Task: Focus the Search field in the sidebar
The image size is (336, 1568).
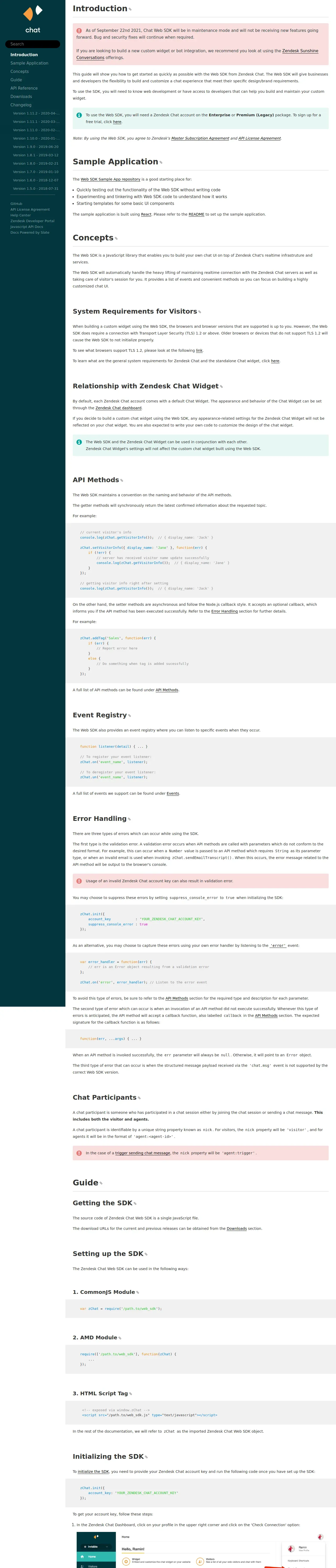Action: (33, 44)
